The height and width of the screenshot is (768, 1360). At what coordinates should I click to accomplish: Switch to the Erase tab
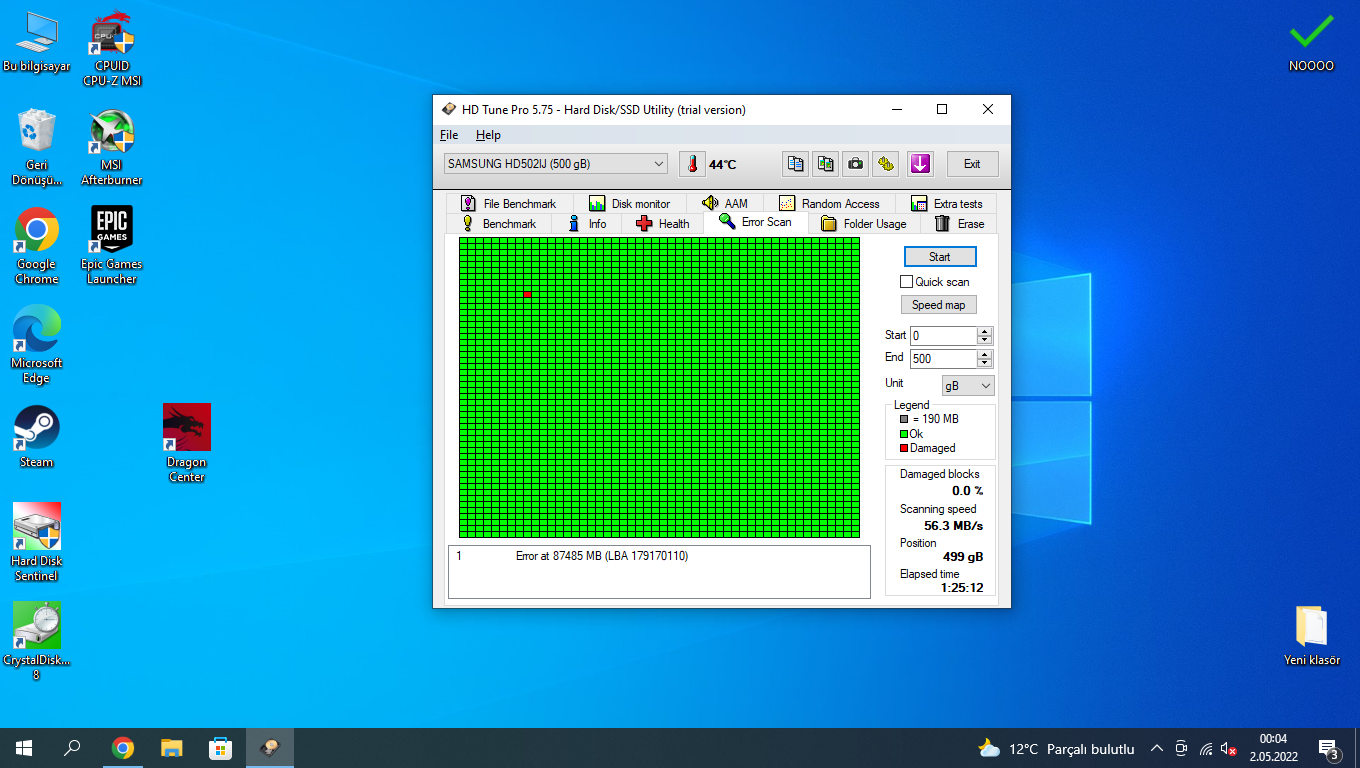[959, 224]
